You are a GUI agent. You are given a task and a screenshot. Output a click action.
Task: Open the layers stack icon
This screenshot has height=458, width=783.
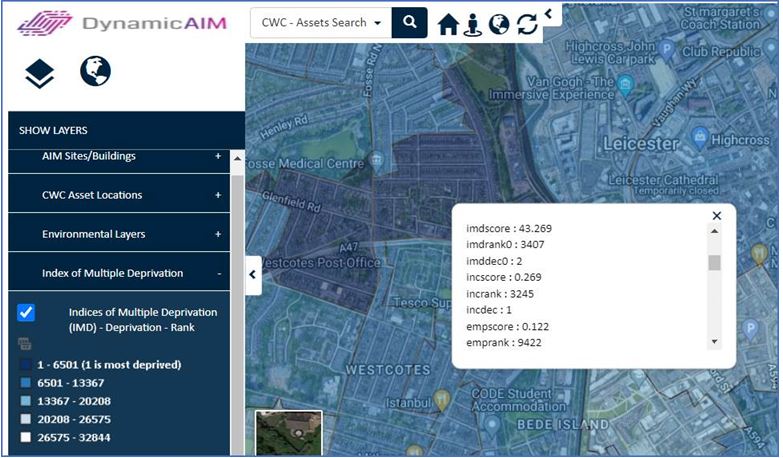pos(39,73)
